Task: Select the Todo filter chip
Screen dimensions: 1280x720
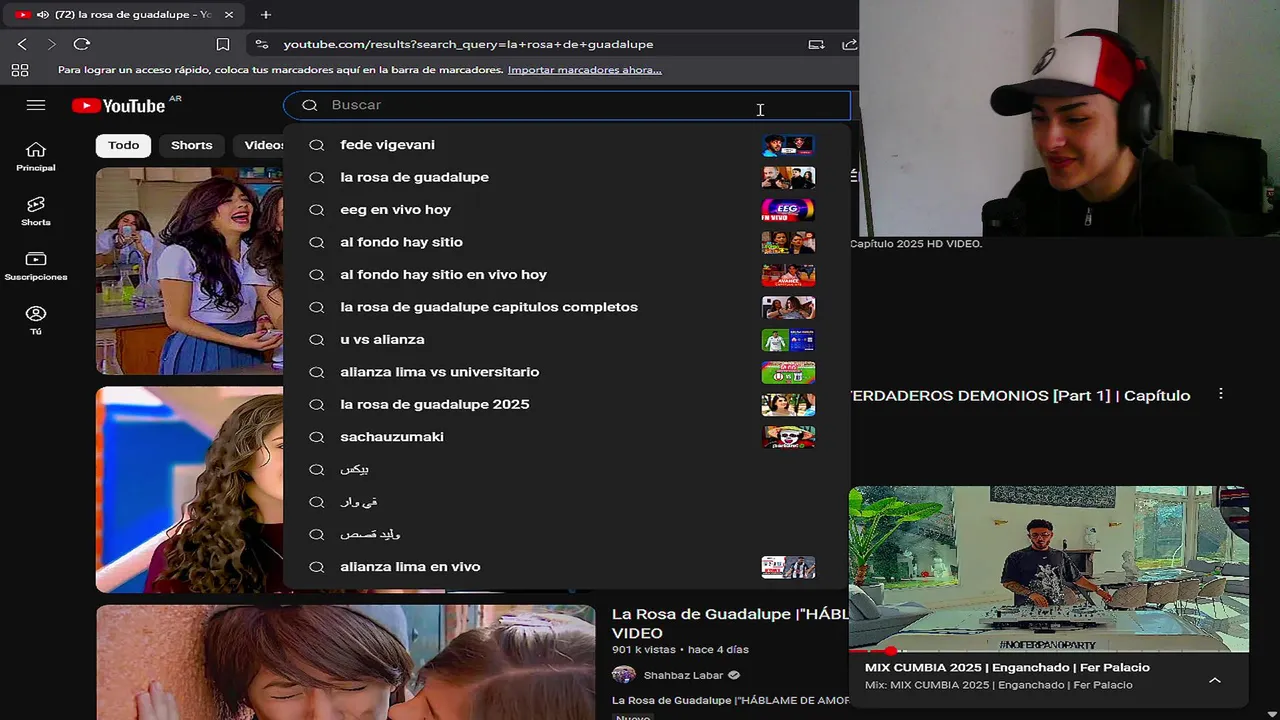Action: [x=124, y=145]
